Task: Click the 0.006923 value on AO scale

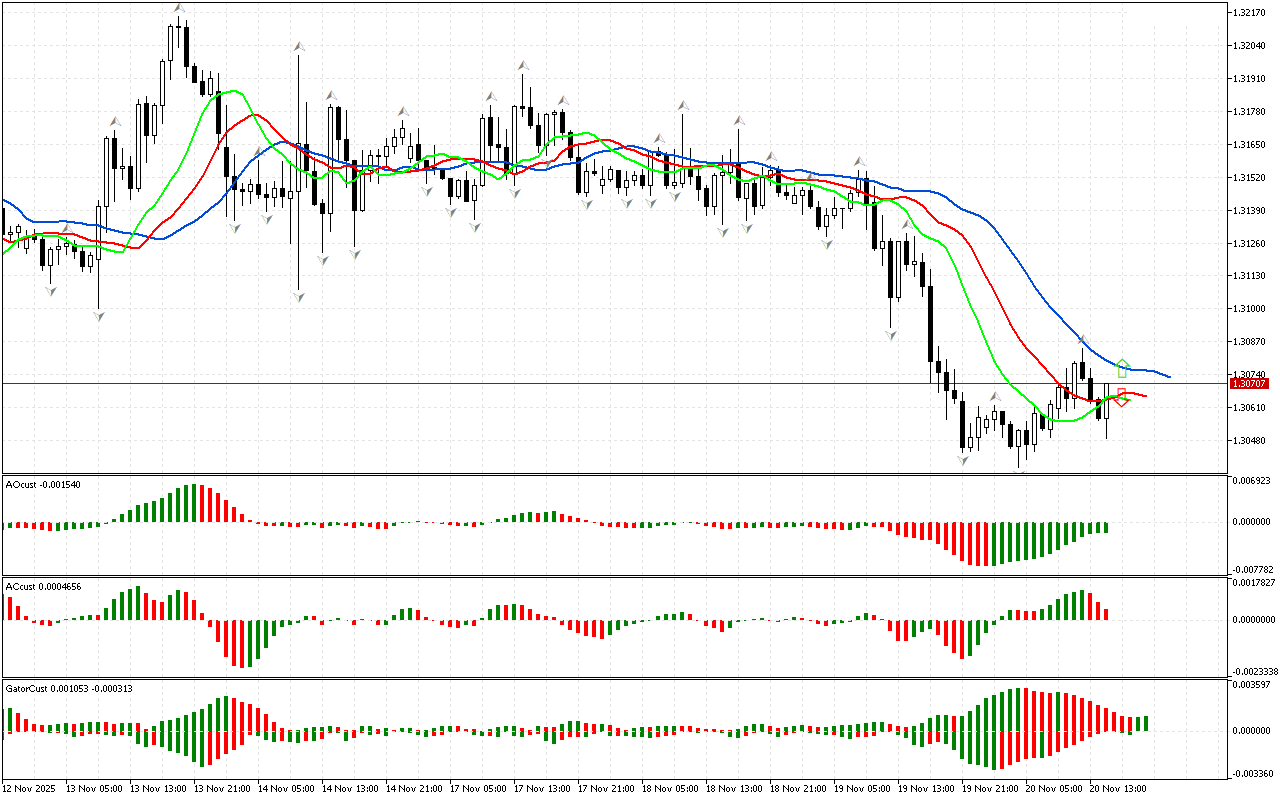Action: click(x=1251, y=482)
